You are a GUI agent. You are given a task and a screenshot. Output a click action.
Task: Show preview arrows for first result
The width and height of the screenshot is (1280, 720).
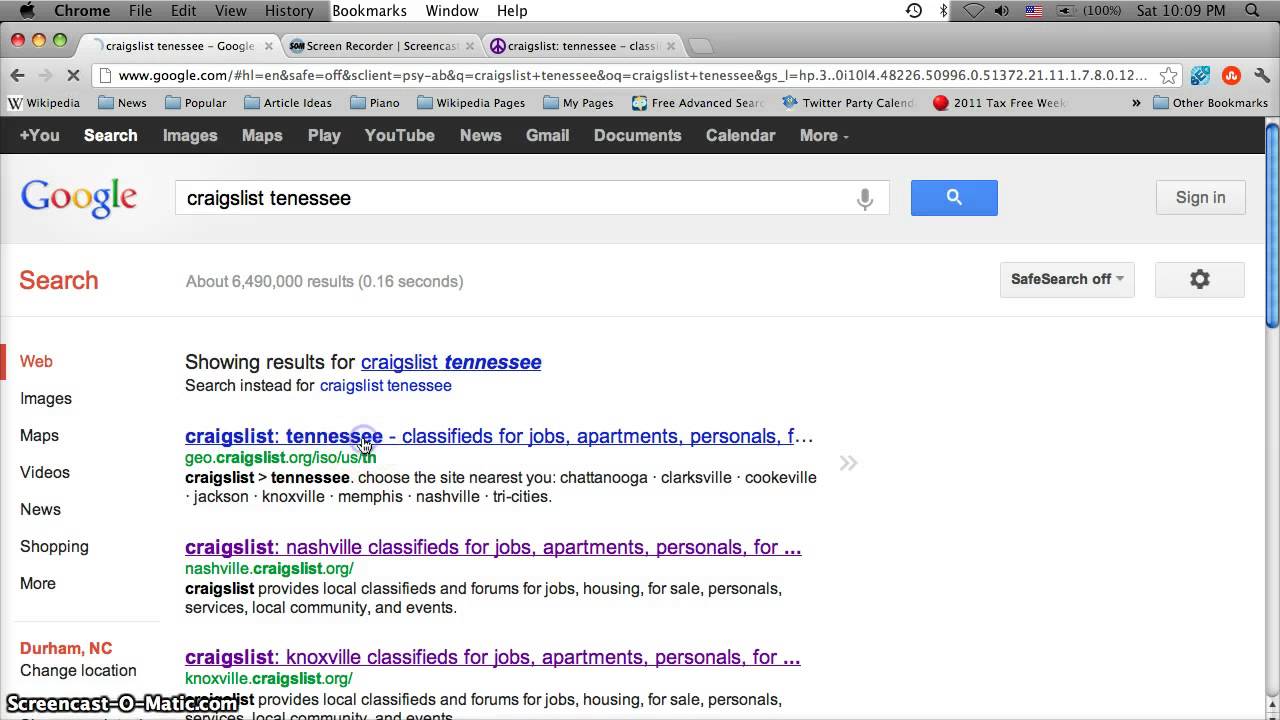tap(848, 463)
